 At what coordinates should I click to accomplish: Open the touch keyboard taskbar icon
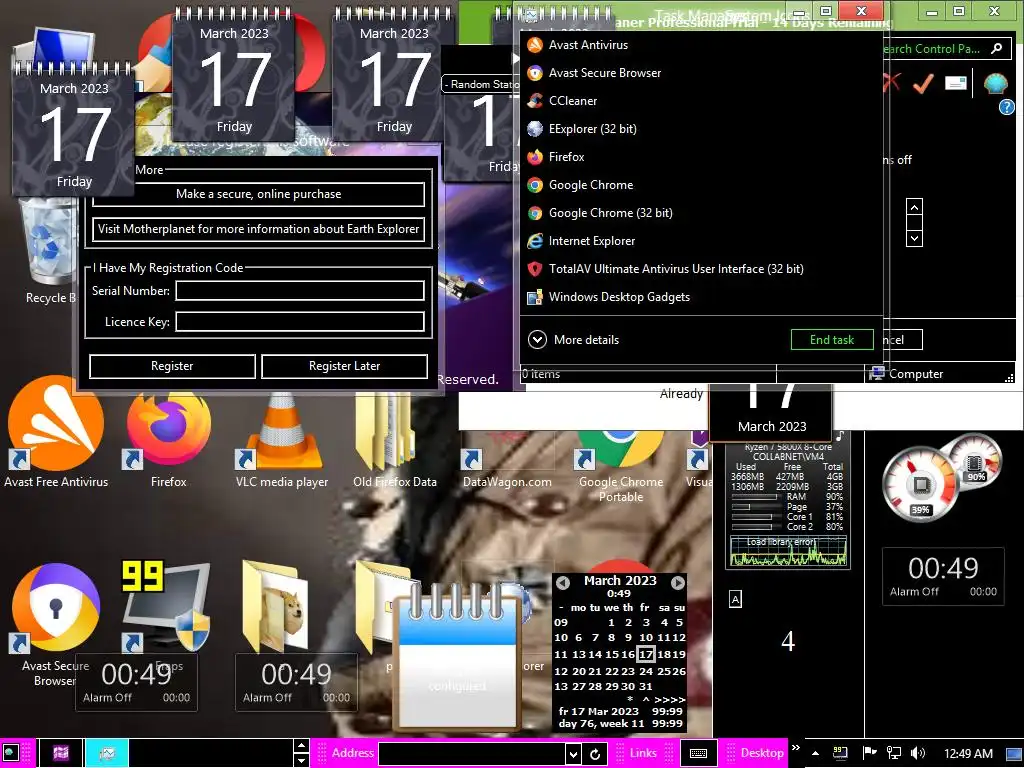pyautogui.click(x=698, y=754)
